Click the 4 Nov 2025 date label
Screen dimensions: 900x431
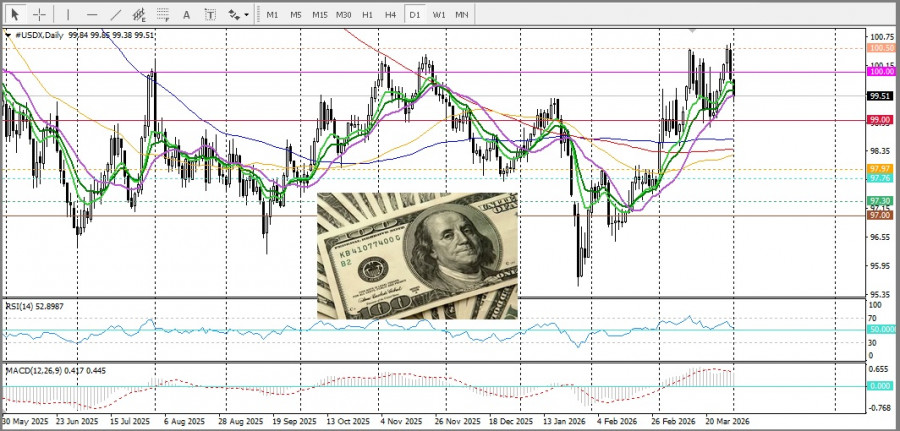coord(402,421)
